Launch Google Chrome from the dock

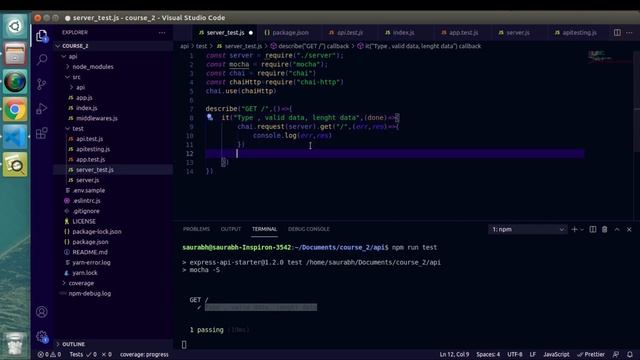click(15, 109)
